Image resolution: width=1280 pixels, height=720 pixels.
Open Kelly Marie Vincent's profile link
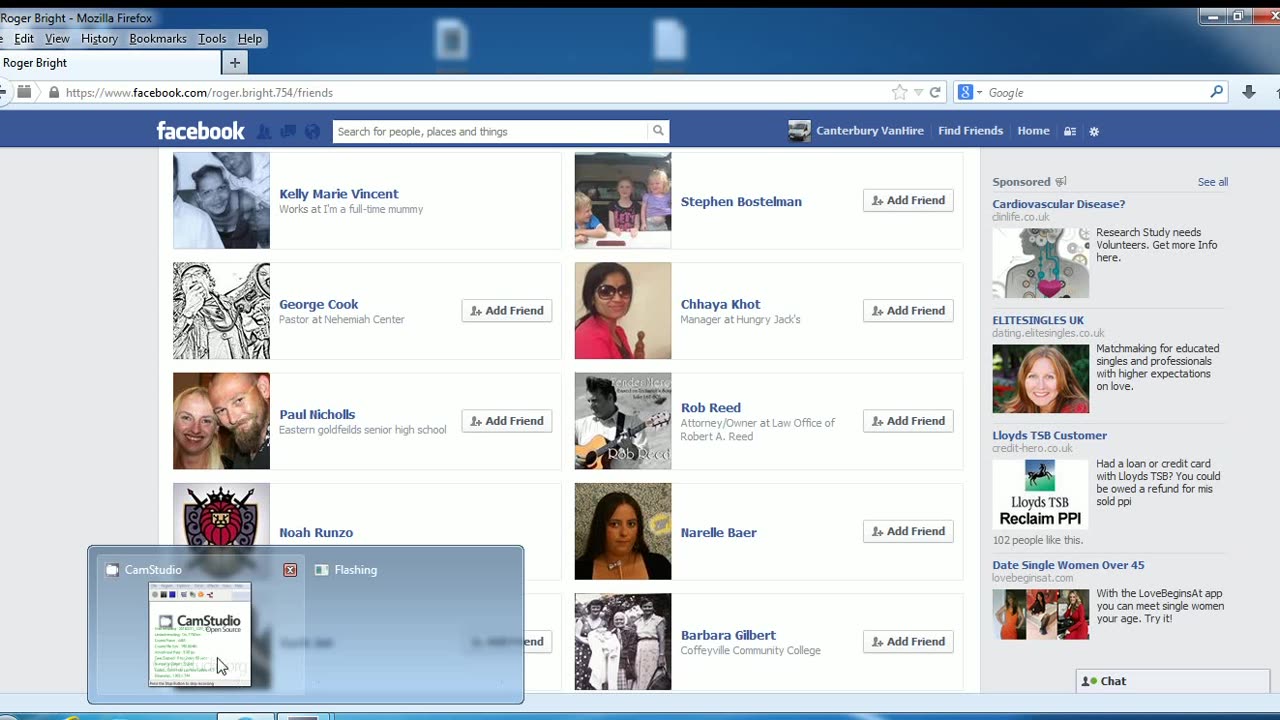[x=339, y=194]
